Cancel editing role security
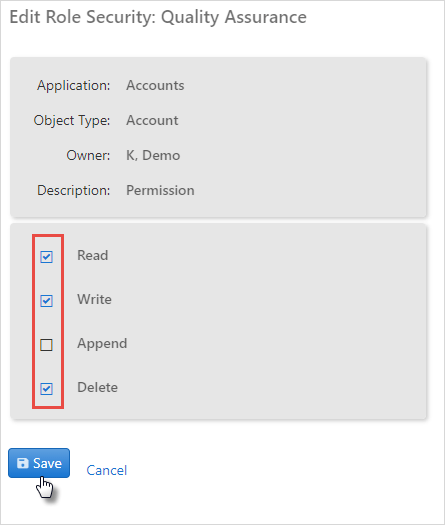The width and height of the screenshot is (445, 525). pos(107,470)
